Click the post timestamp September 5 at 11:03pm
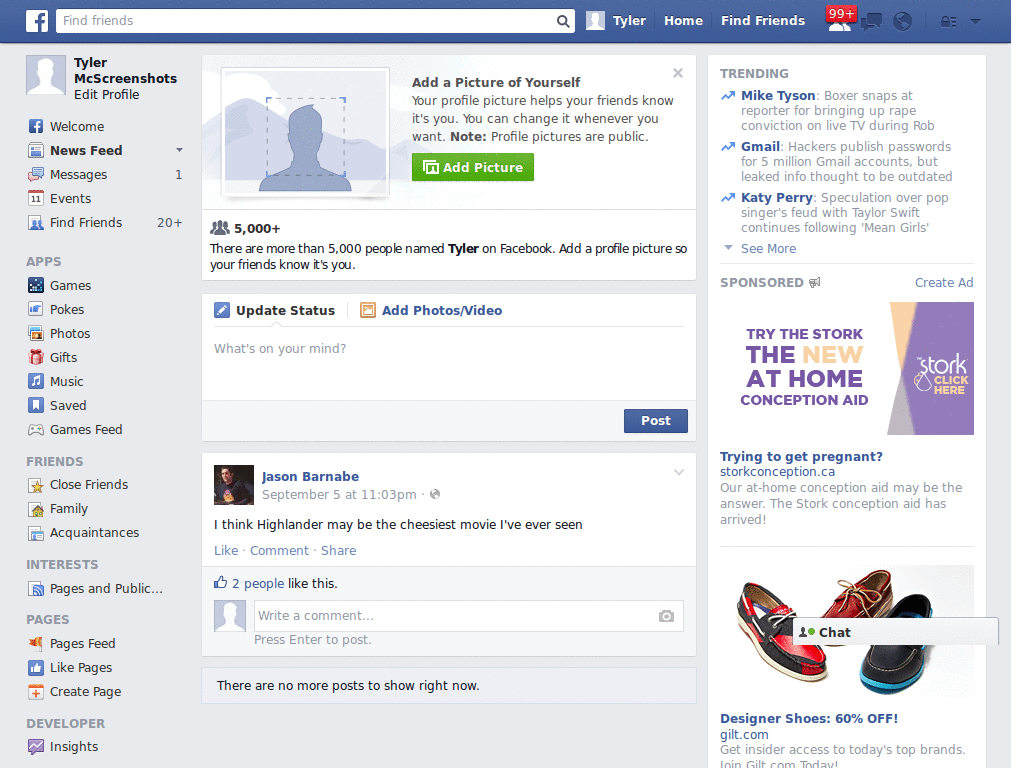This screenshot has height=768, width=1024. [x=339, y=495]
